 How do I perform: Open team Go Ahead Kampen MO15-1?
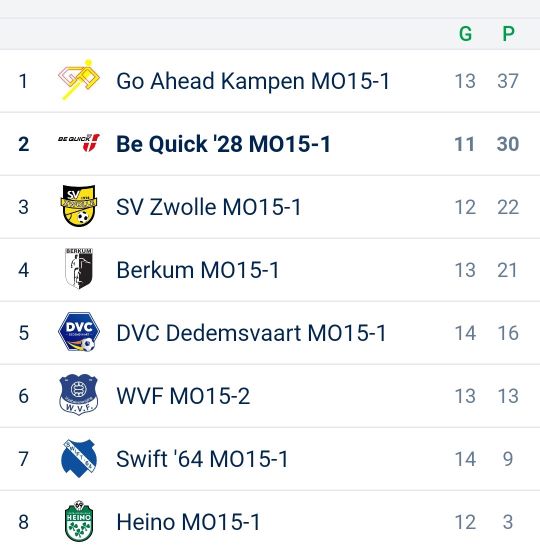pyautogui.click(x=253, y=81)
